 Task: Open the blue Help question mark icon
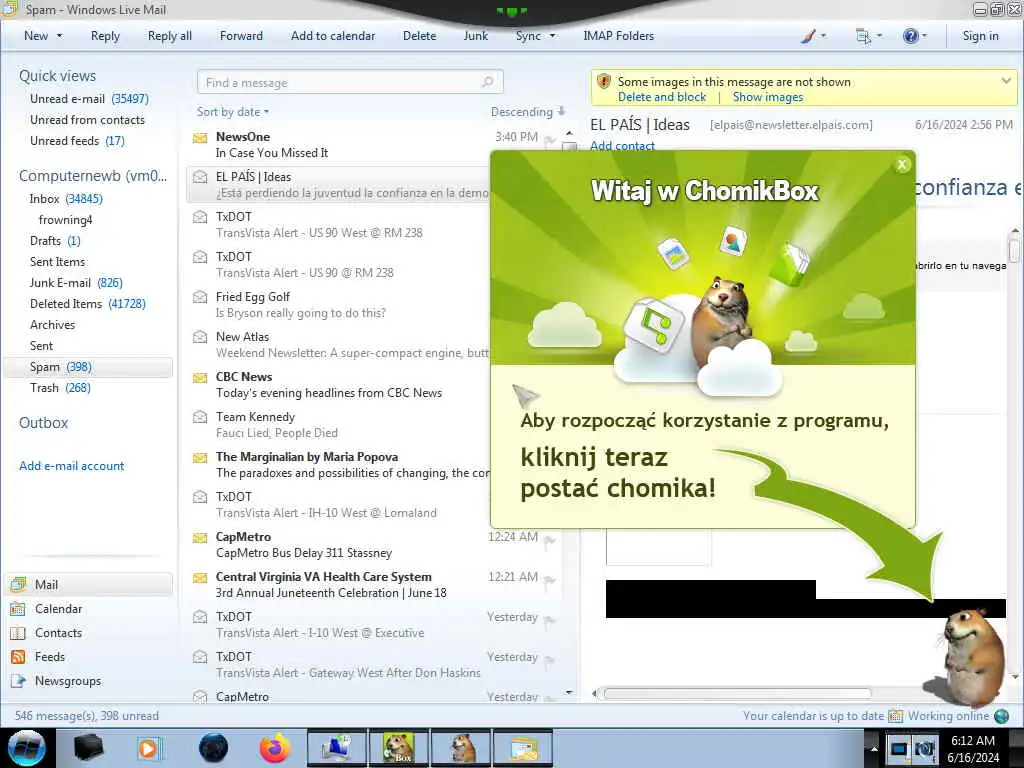910,36
